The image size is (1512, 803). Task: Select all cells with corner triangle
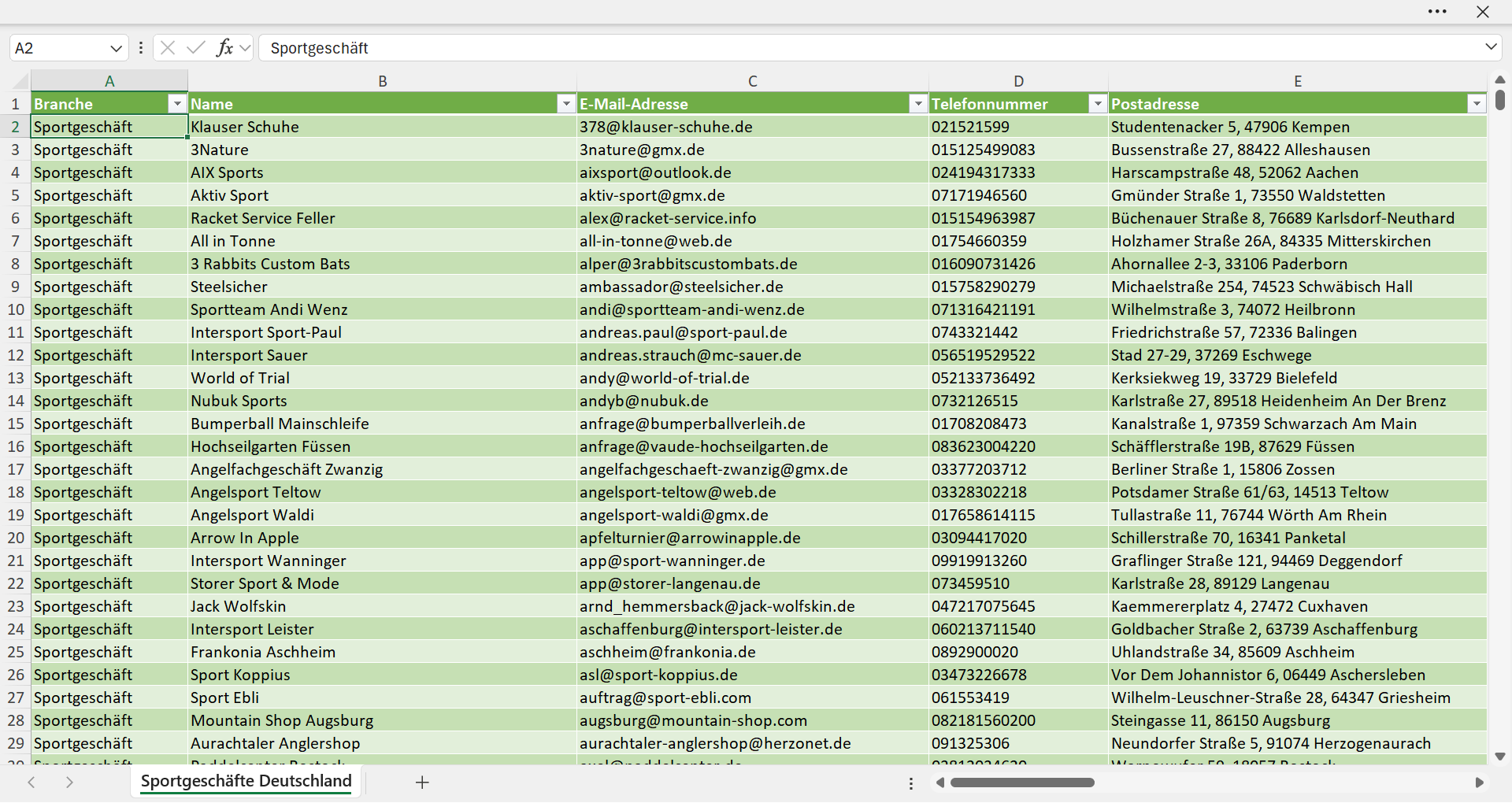pyautogui.click(x=20, y=81)
